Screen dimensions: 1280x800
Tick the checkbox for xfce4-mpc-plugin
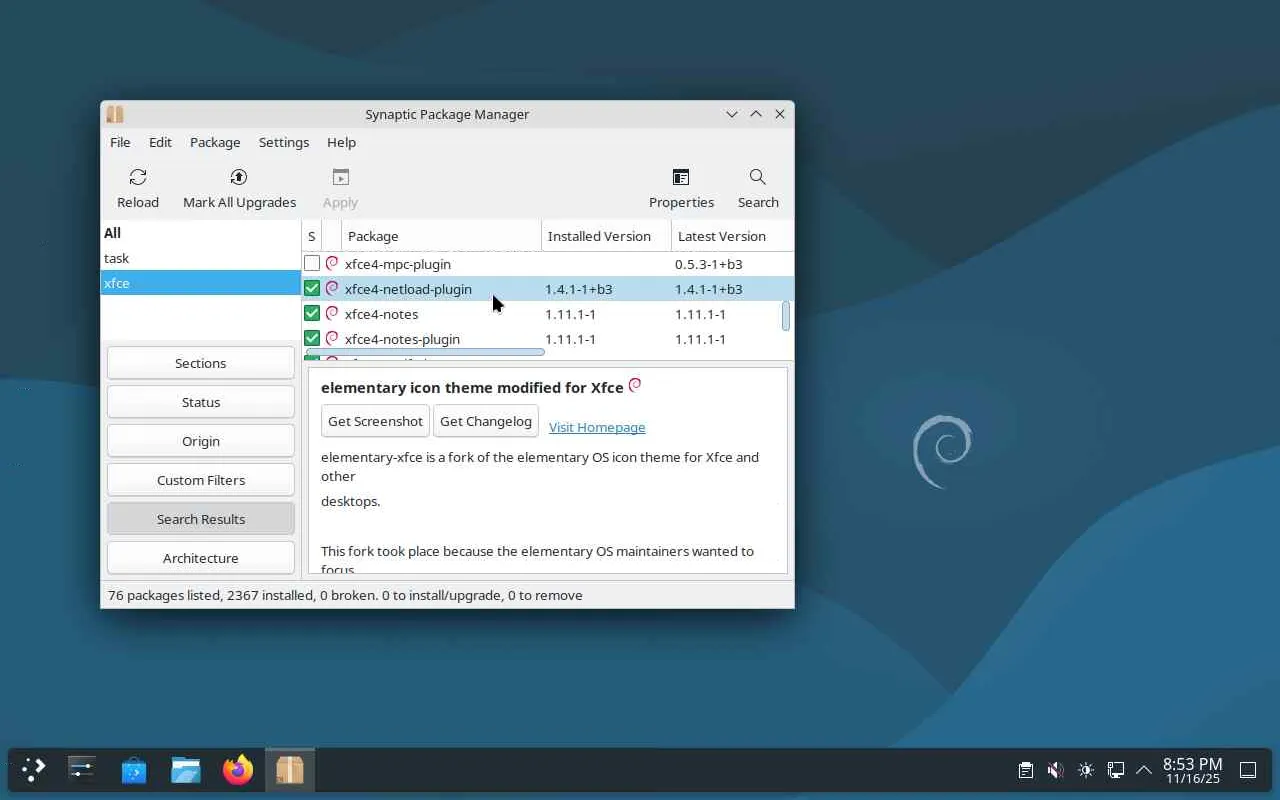(312, 264)
